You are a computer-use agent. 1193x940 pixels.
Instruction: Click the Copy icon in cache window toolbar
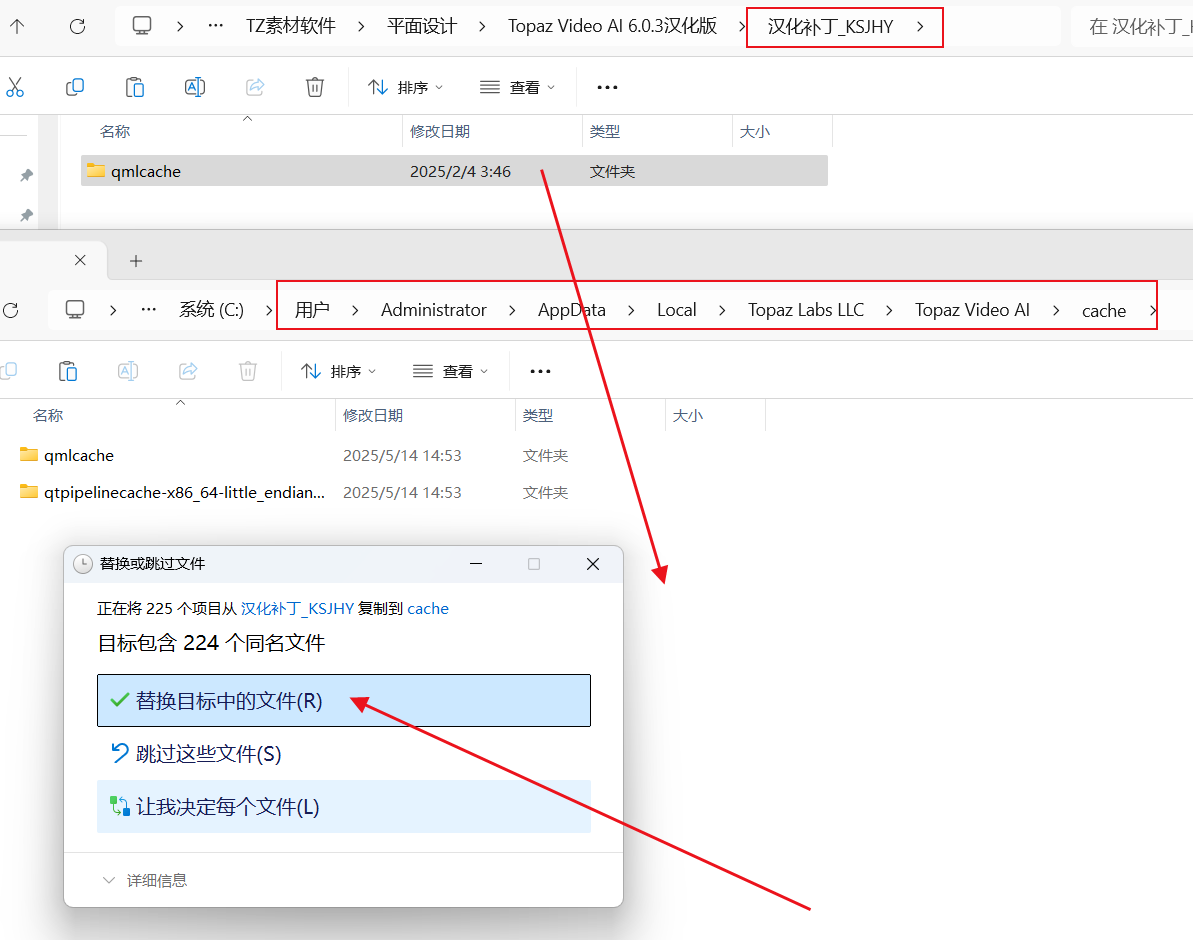click(8, 371)
